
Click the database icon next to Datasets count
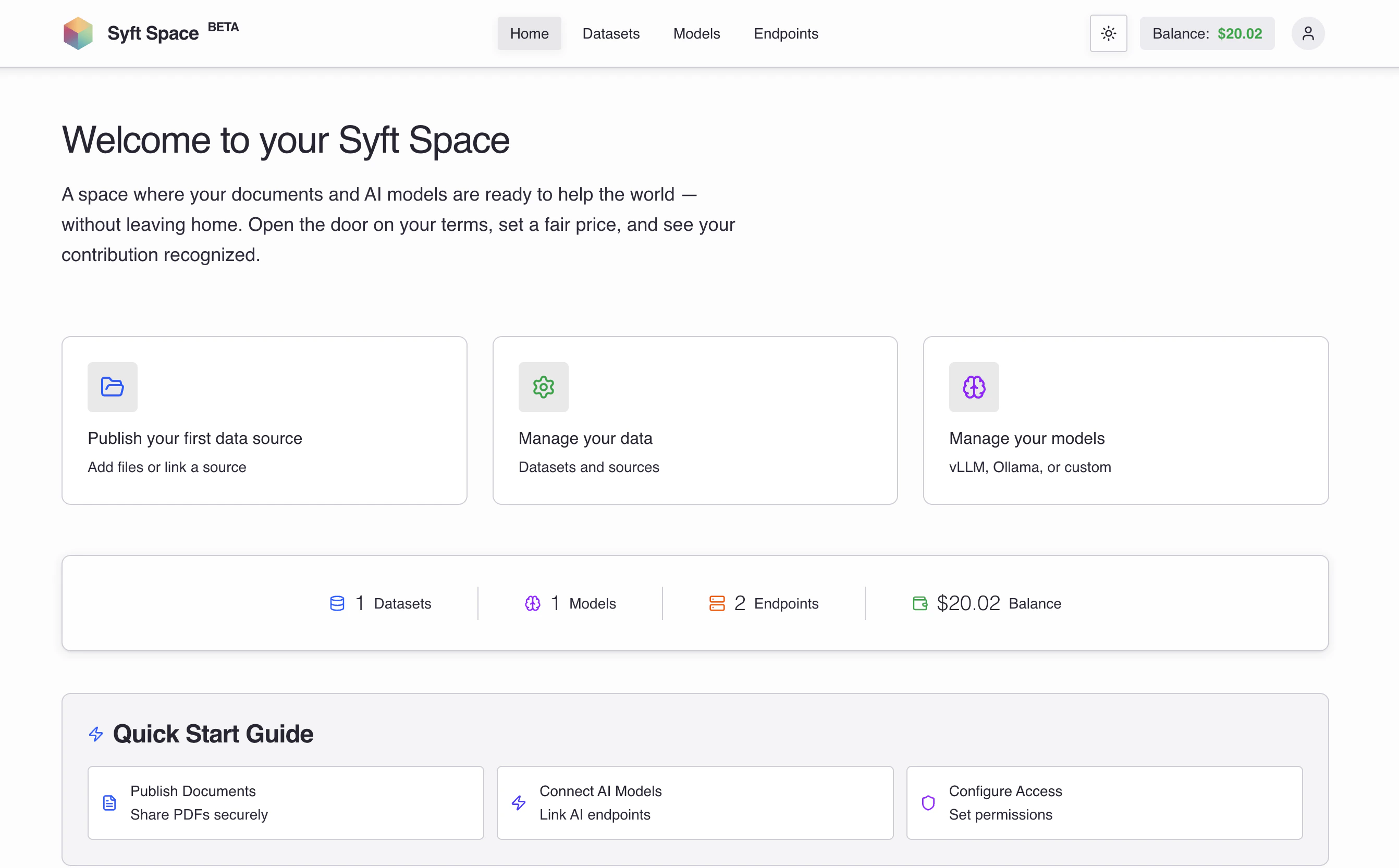click(x=337, y=603)
